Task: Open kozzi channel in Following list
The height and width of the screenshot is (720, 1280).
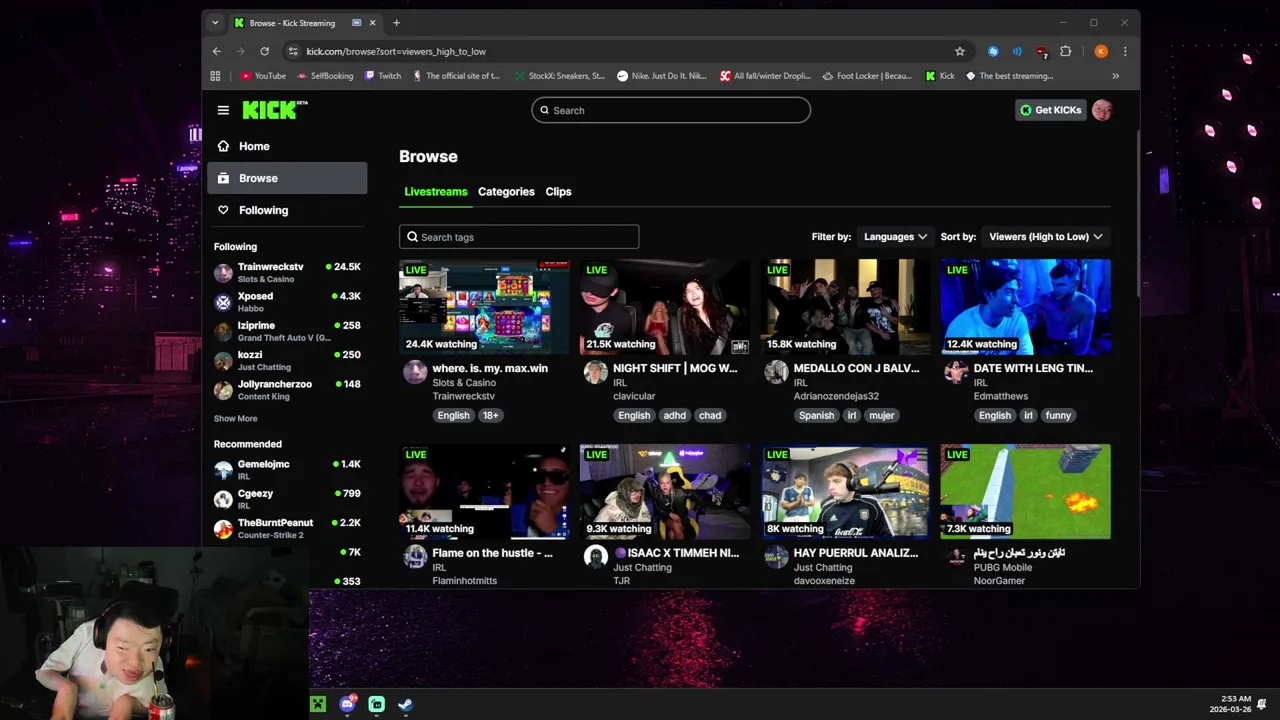Action: pos(287,360)
